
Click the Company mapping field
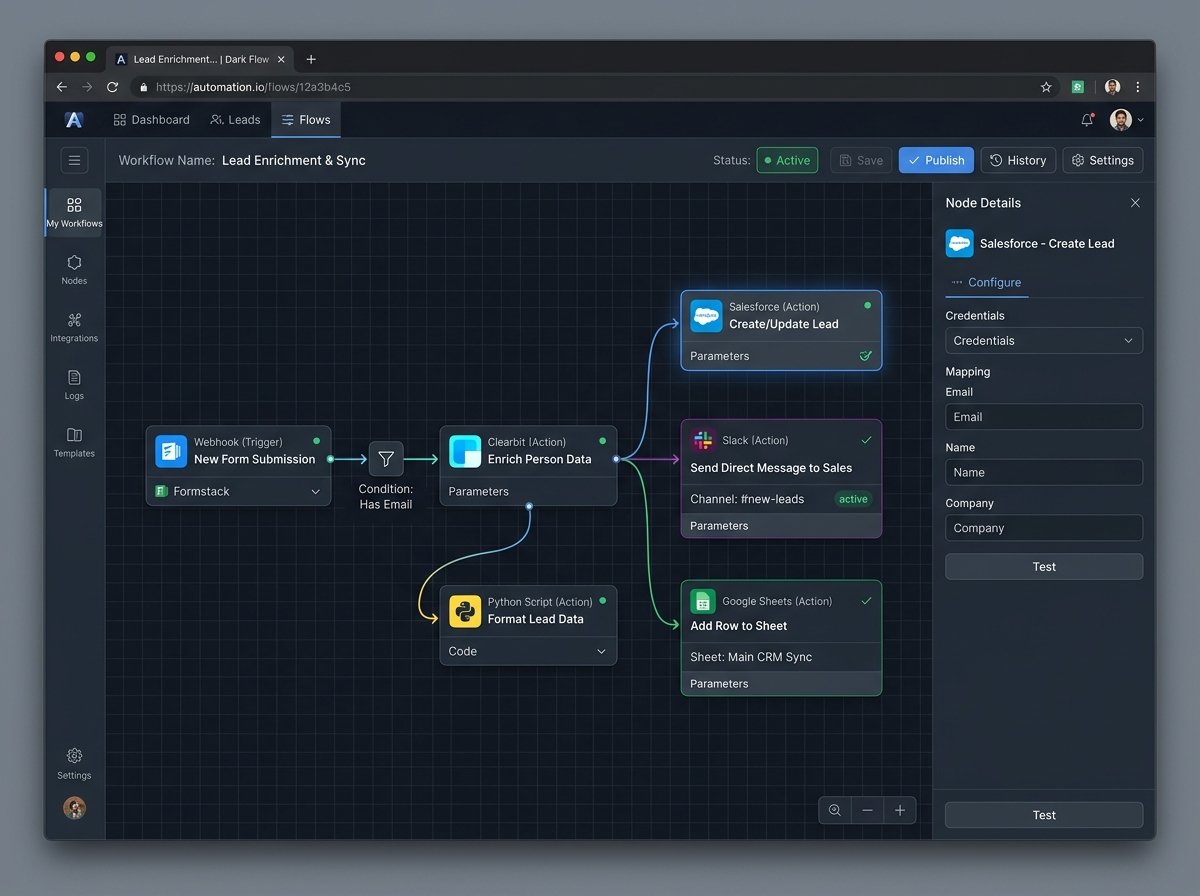1044,528
